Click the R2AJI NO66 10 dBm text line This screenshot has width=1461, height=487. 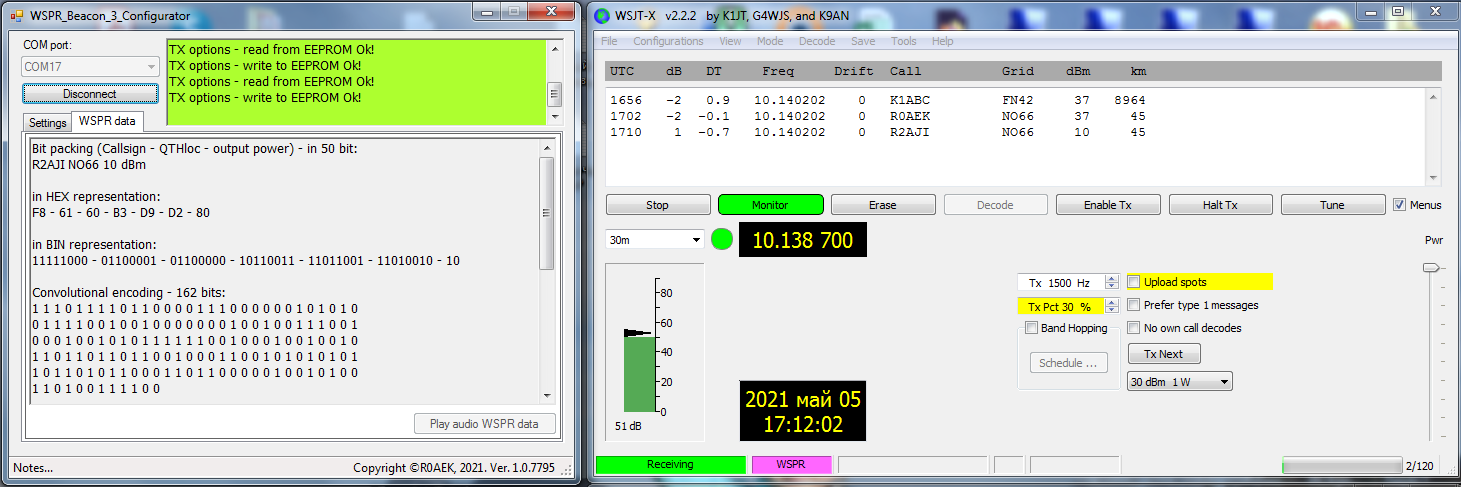click(x=90, y=165)
